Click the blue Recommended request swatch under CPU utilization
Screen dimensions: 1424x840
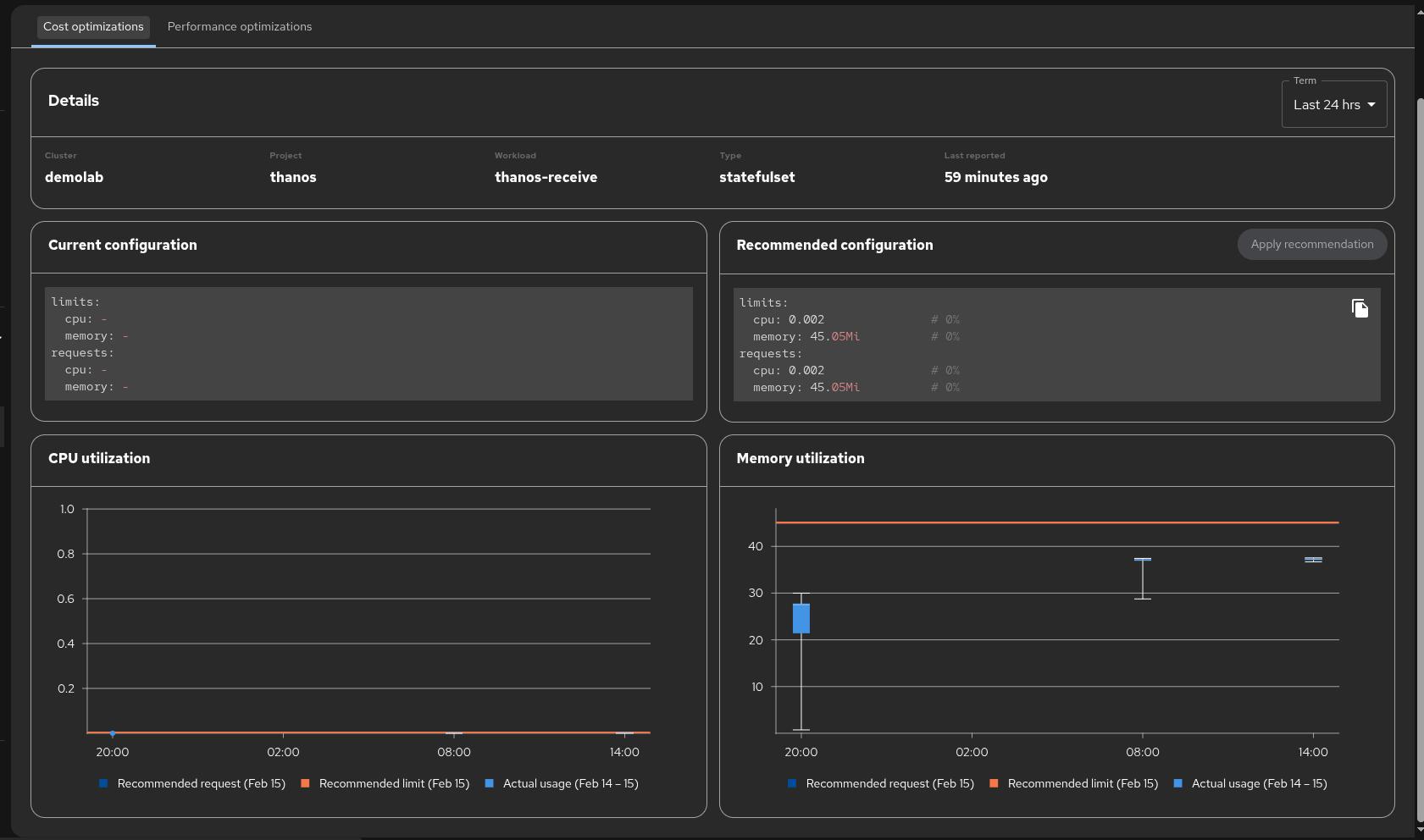103,784
